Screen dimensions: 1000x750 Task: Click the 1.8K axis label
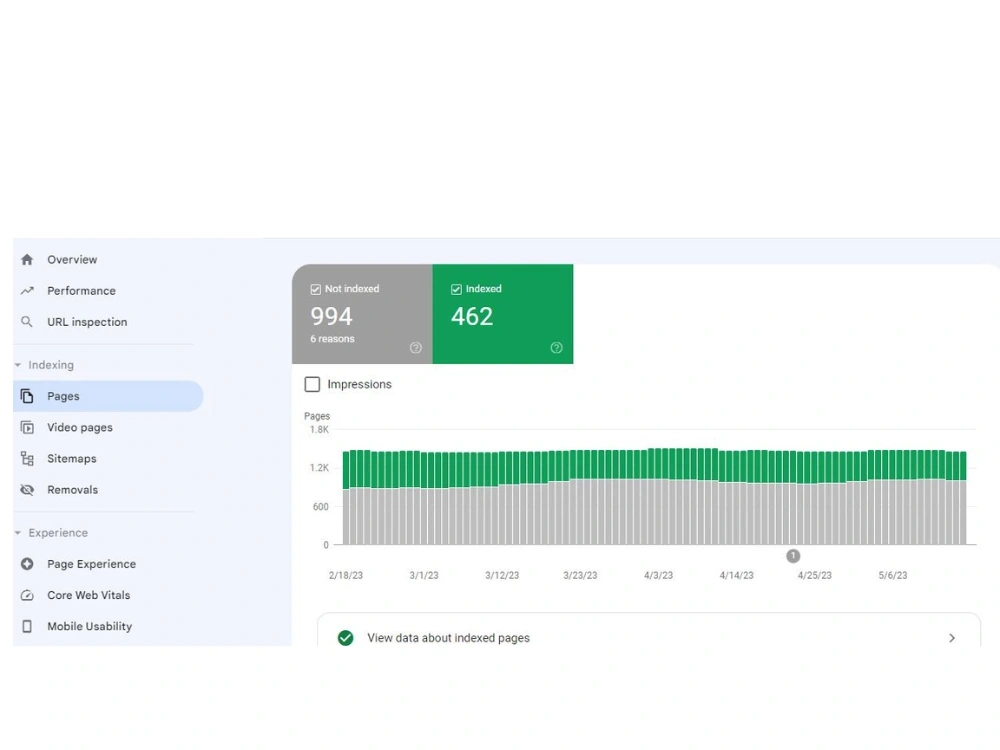(320, 430)
